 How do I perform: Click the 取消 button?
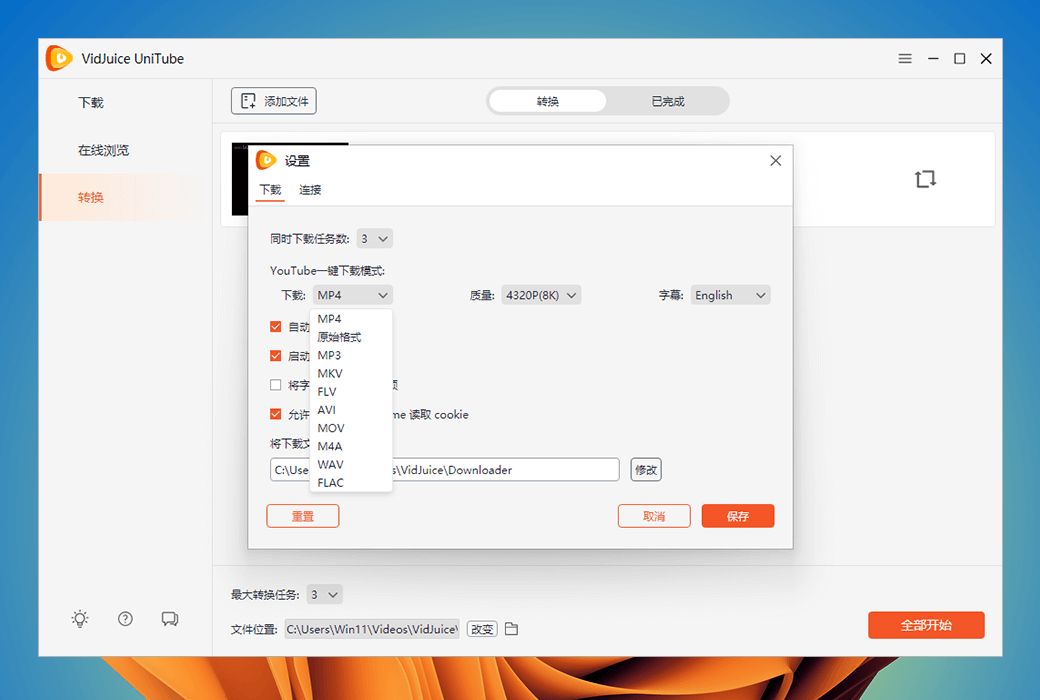tap(654, 516)
